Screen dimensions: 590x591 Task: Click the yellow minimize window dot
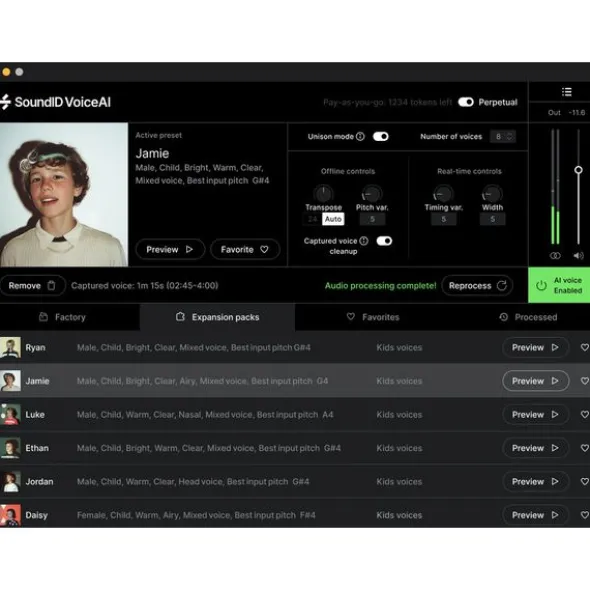[x=6, y=72]
